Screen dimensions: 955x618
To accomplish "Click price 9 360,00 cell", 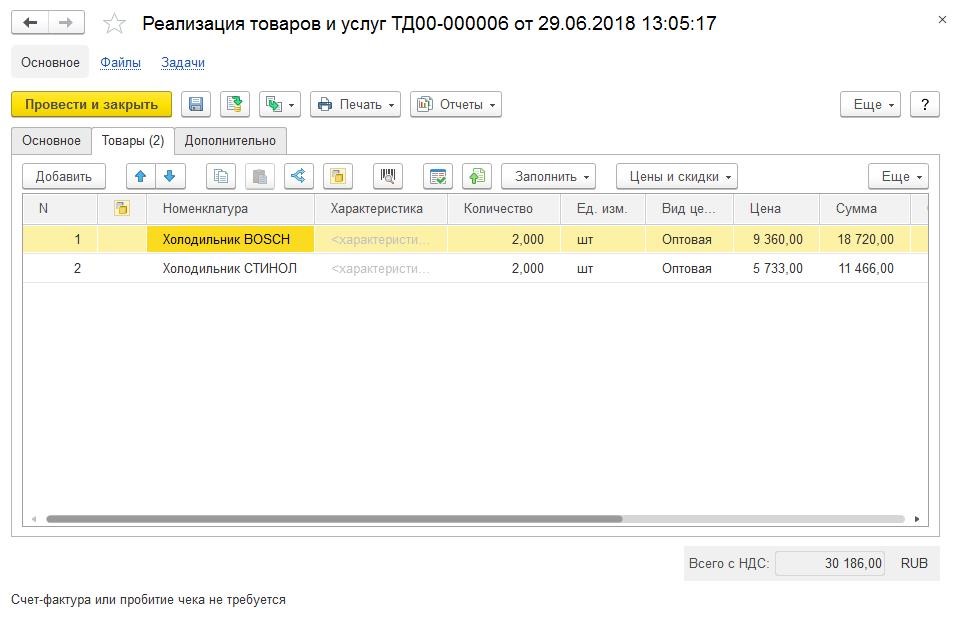I will click(x=777, y=239).
